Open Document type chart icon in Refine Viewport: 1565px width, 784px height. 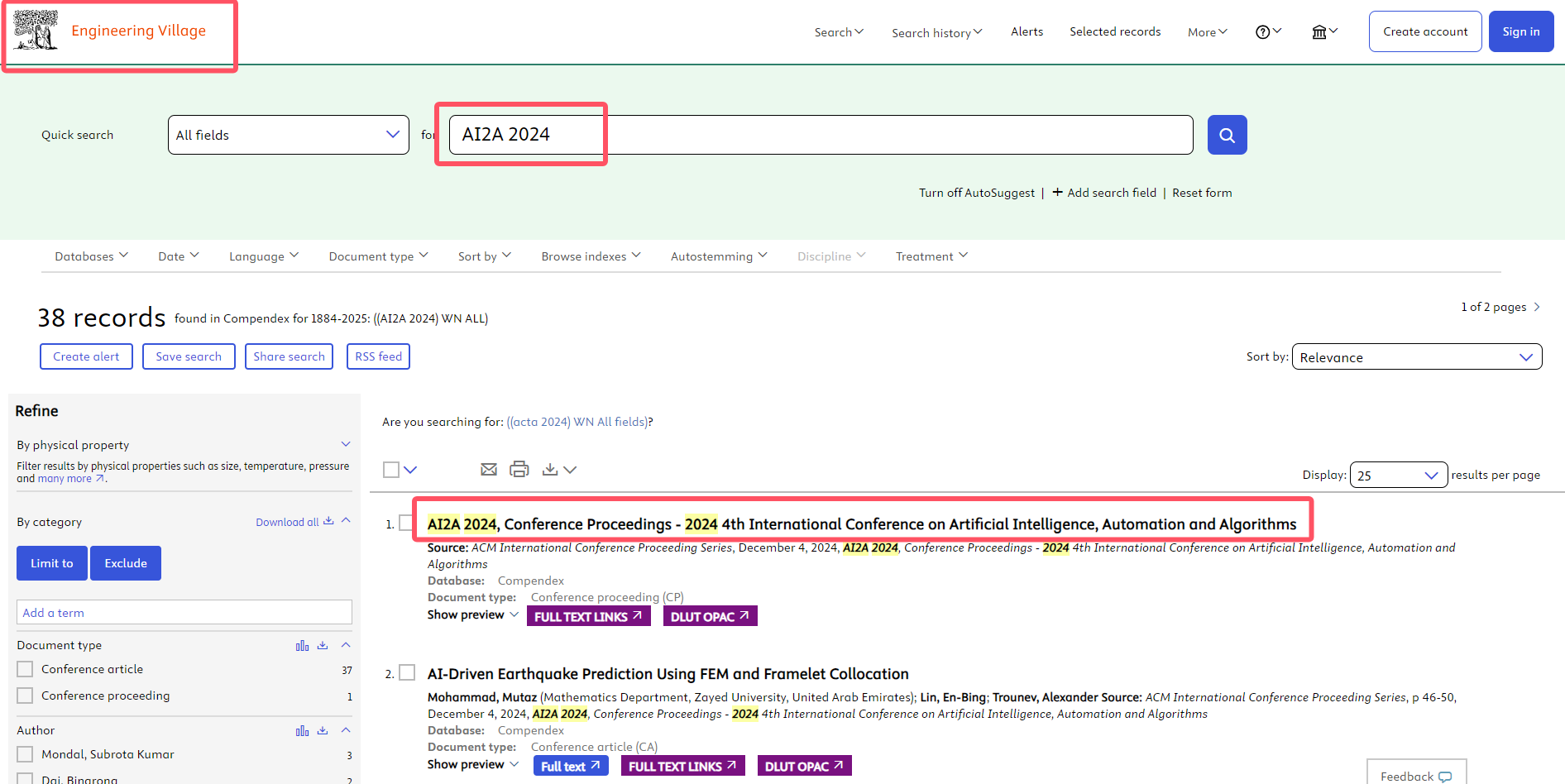[303, 645]
